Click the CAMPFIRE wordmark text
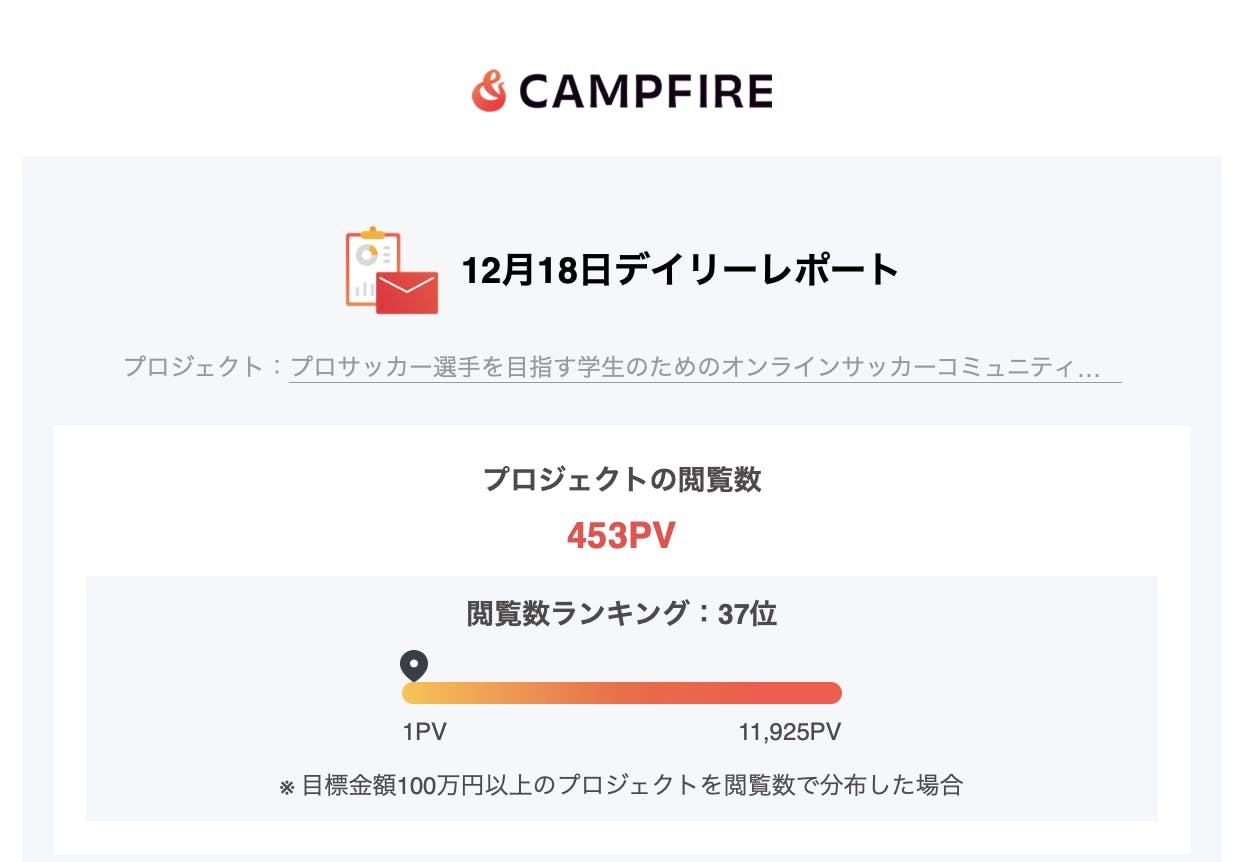Image resolution: width=1244 pixels, height=862 pixels. point(646,93)
